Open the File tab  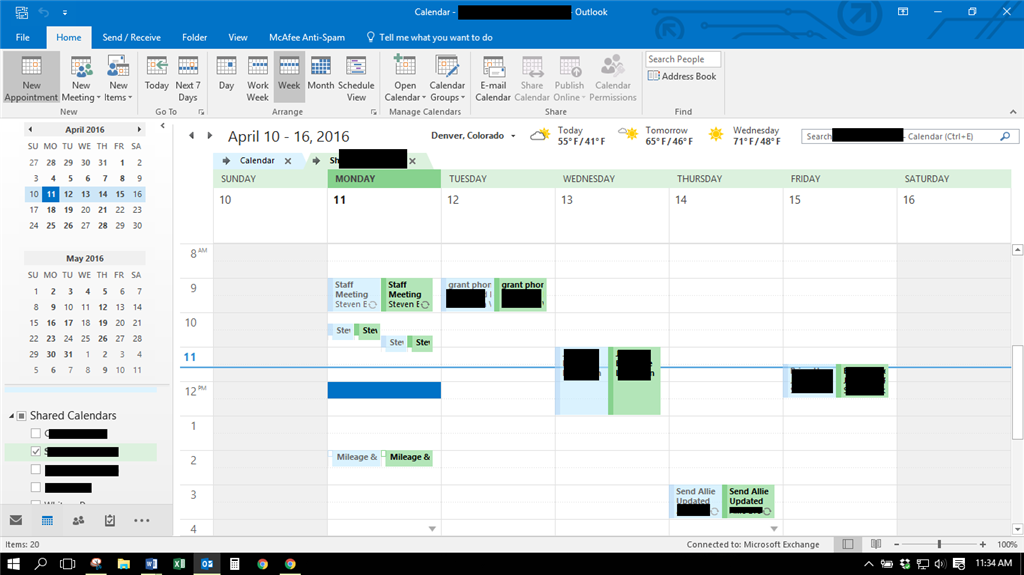23,37
